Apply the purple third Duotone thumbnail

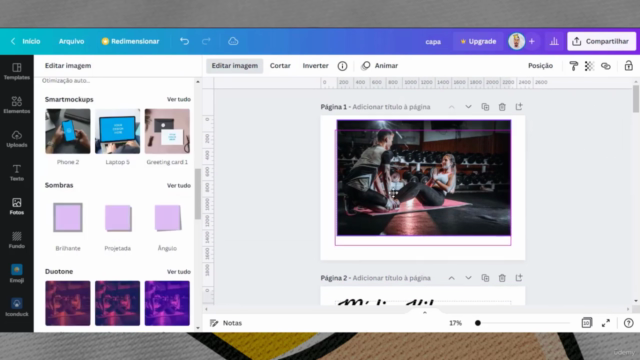point(167,303)
